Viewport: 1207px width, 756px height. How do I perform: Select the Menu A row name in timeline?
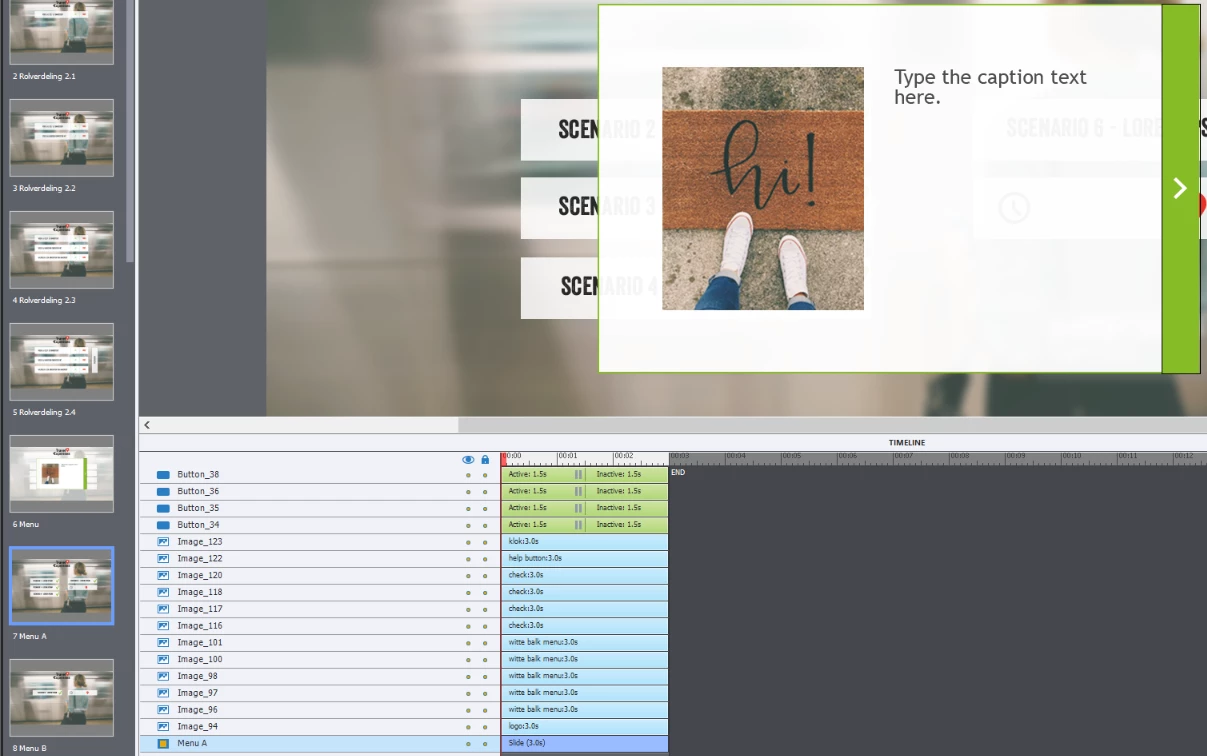(192, 744)
